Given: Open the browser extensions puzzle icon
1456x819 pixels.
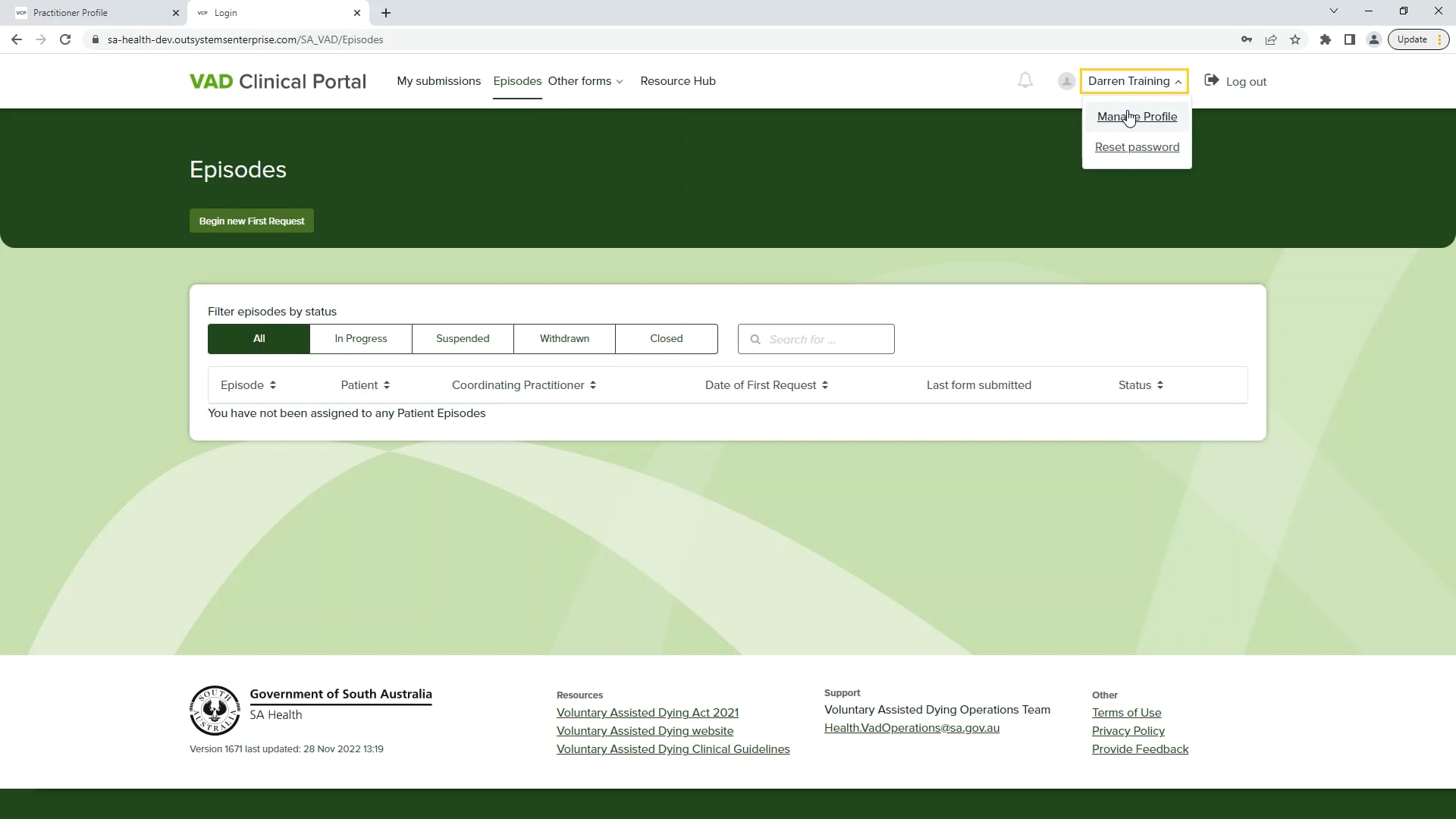Looking at the screenshot, I should click(x=1326, y=39).
